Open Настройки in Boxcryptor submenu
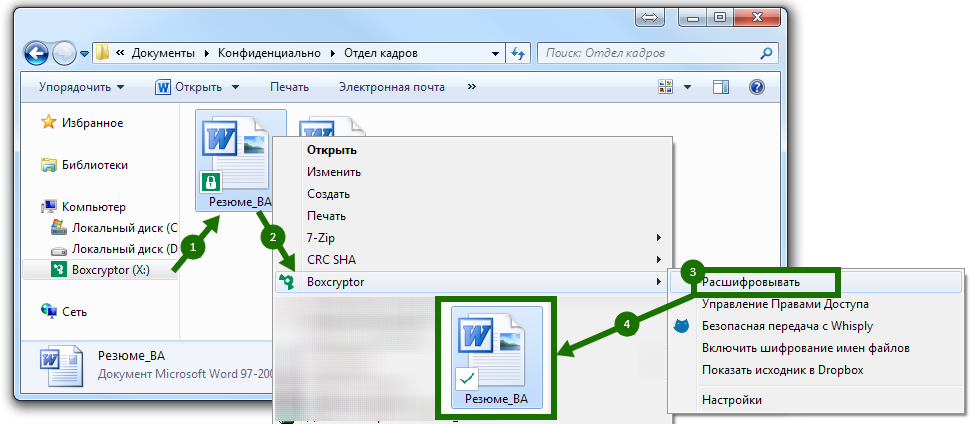 coord(816,400)
